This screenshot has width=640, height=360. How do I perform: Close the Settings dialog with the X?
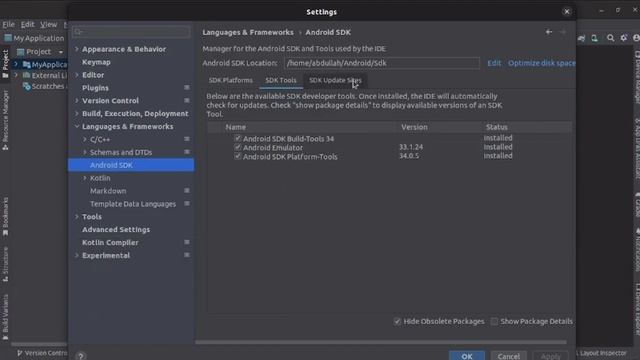pos(567,11)
